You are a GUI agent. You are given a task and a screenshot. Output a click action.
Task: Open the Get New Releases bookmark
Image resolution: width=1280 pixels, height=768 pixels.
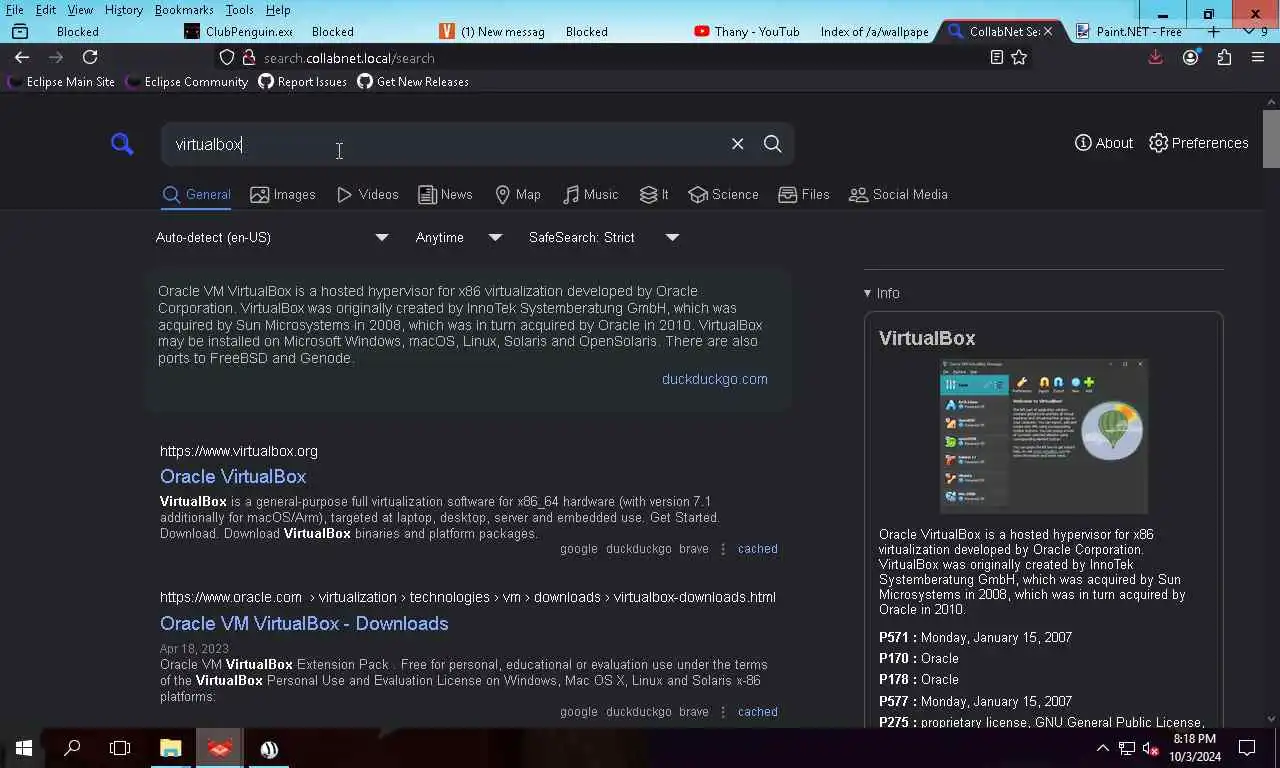click(x=412, y=82)
